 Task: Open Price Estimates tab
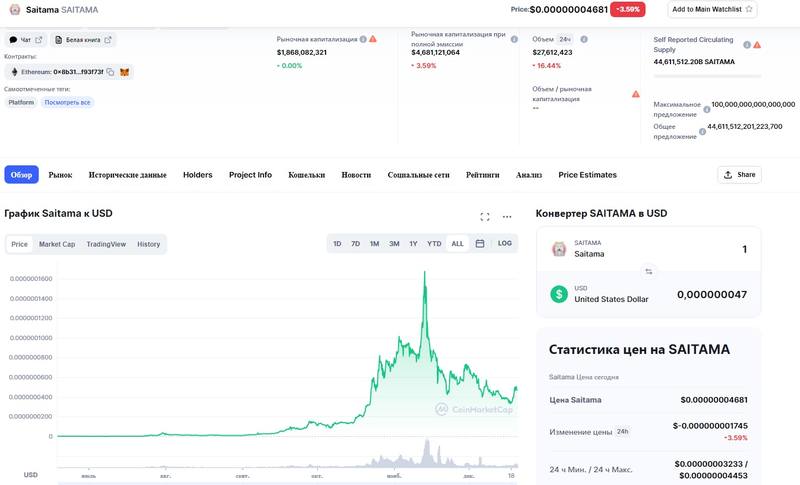tap(587, 175)
